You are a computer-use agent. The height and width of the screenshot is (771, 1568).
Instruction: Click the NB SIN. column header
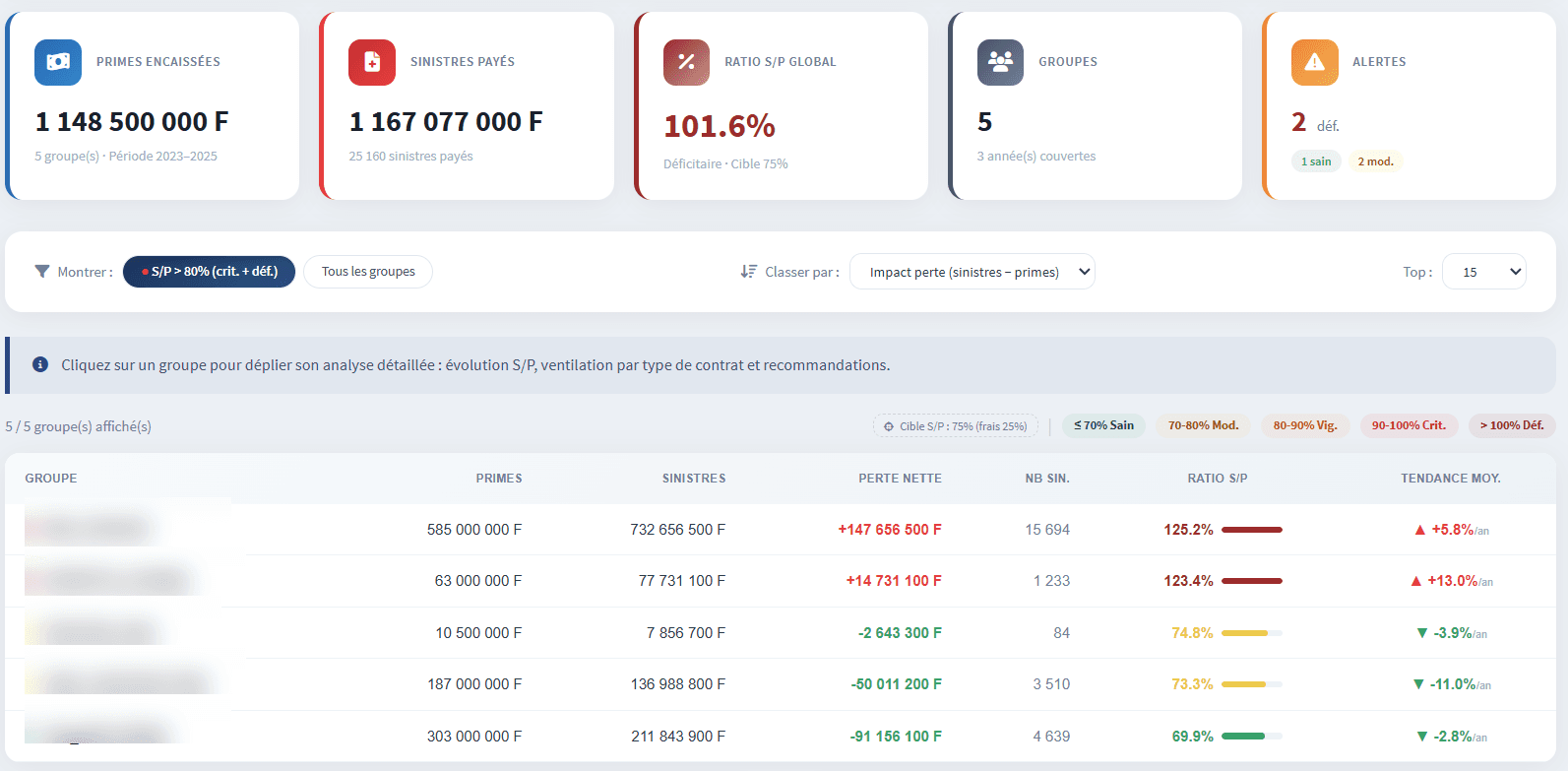click(1047, 479)
